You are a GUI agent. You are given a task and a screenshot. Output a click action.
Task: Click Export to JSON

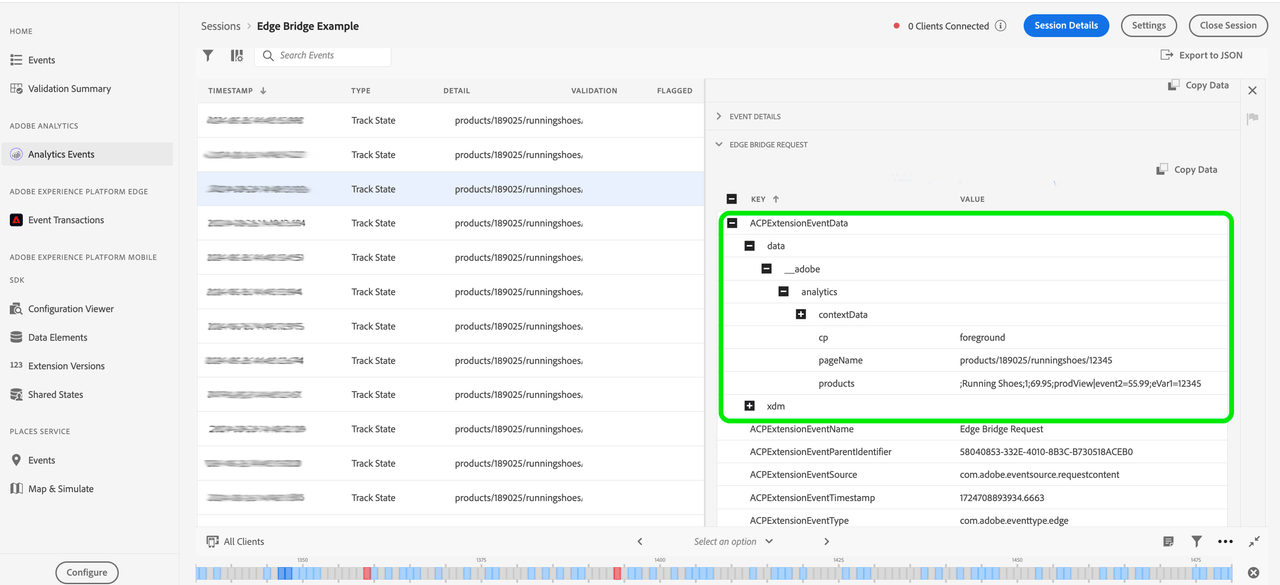tap(1201, 56)
